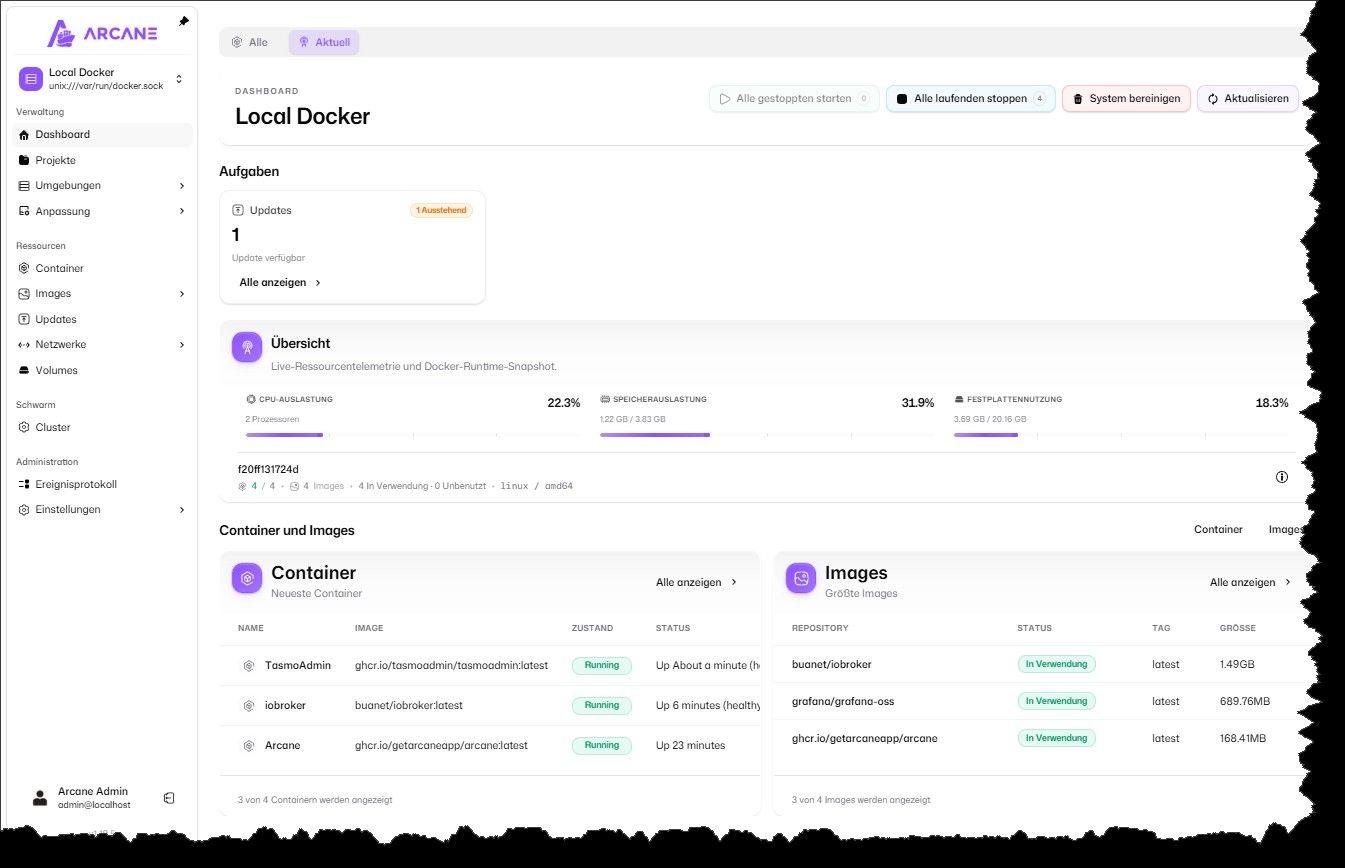The height and width of the screenshot is (868, 1345).
Task: Click Alle anzeigen in Images card
Action: 1251,582
